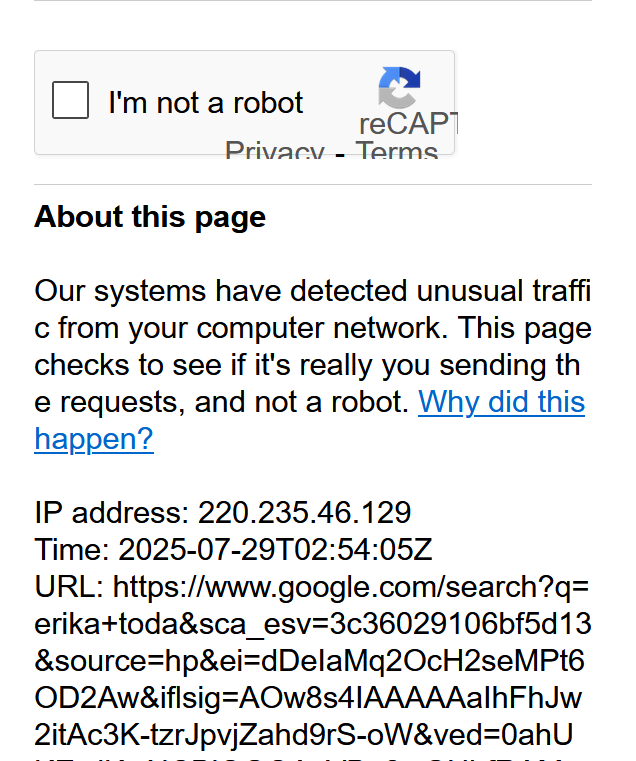This screenshot has width=636, height=761.
Task: Click the divider line above About this page
Action: (x=313, y=184)
